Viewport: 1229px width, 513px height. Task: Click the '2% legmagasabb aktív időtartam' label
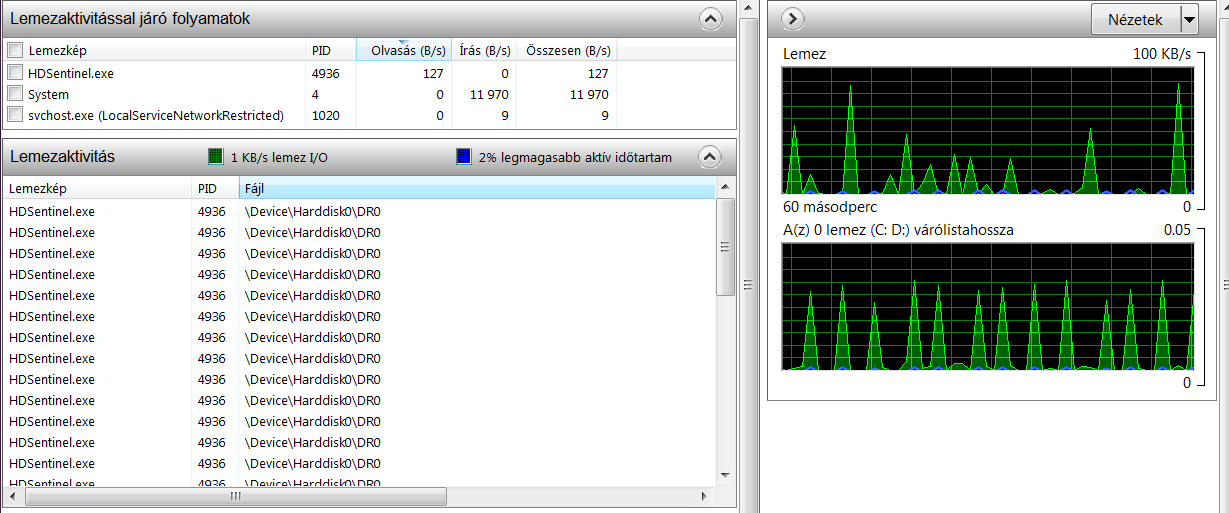coord(575,157)
